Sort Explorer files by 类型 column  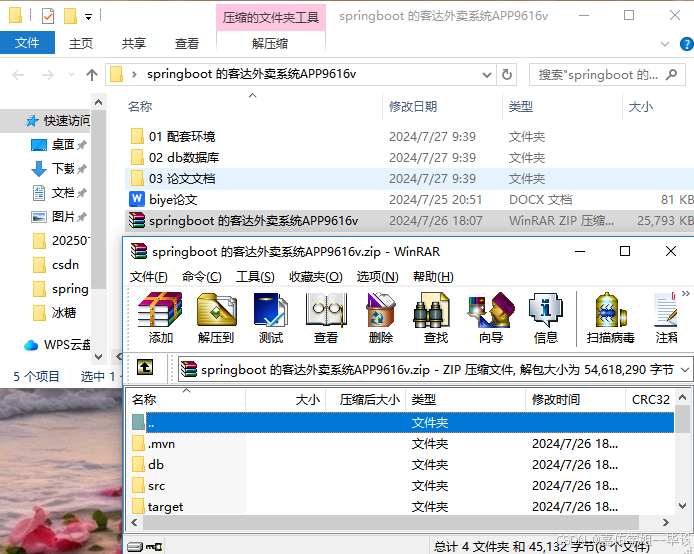point(562,106)
